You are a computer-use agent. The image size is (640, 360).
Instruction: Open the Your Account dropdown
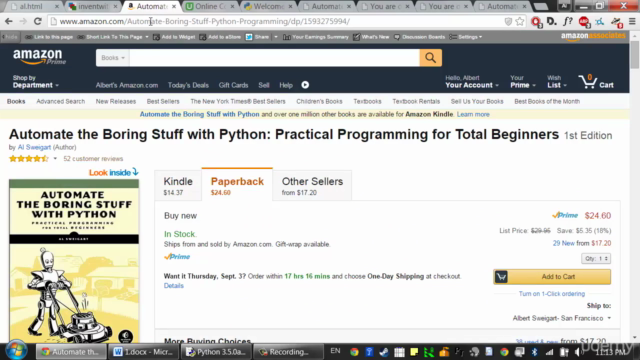(x=472, y=82)
